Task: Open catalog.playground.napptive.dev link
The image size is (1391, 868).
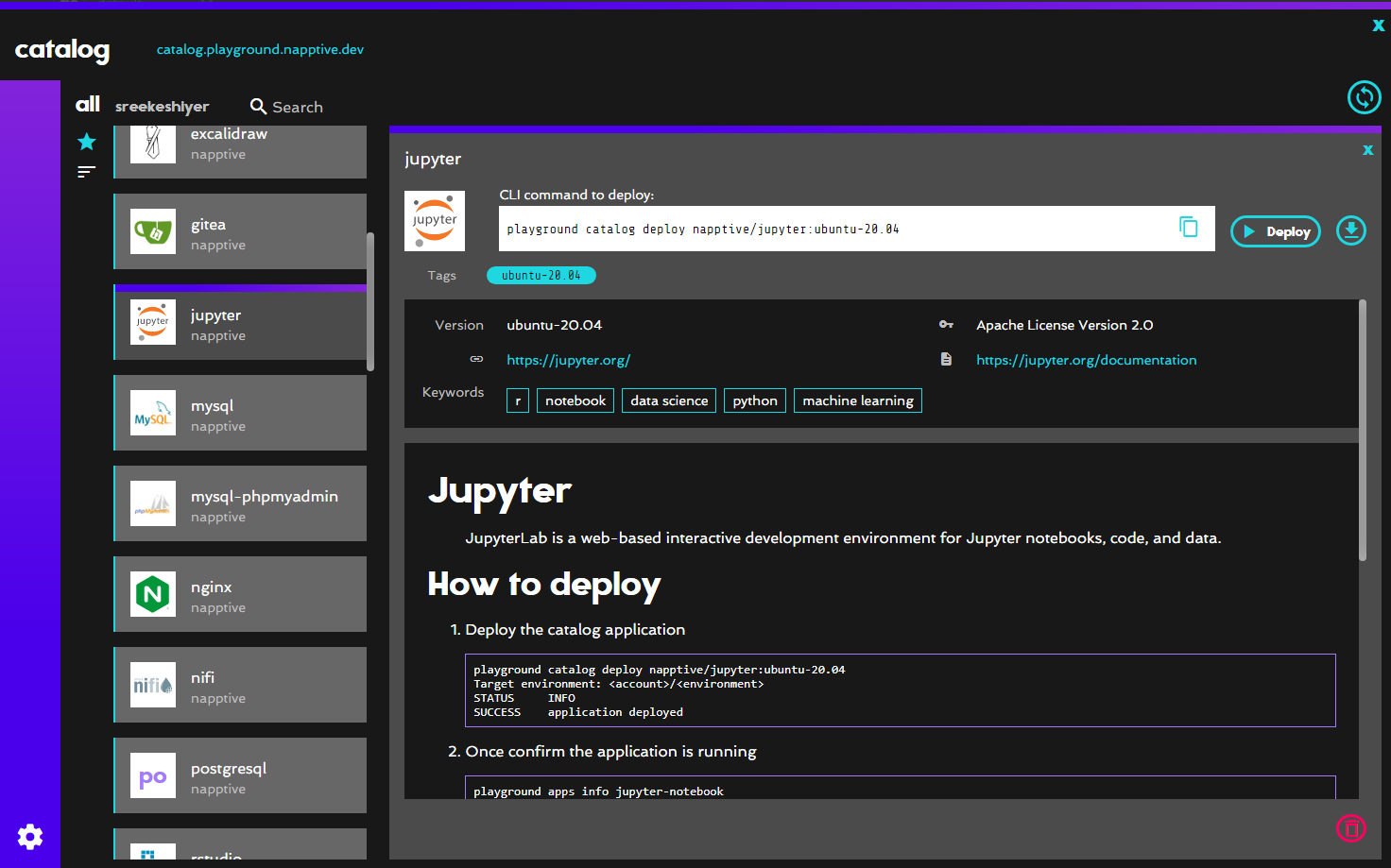Action: (x=260, y=49)
